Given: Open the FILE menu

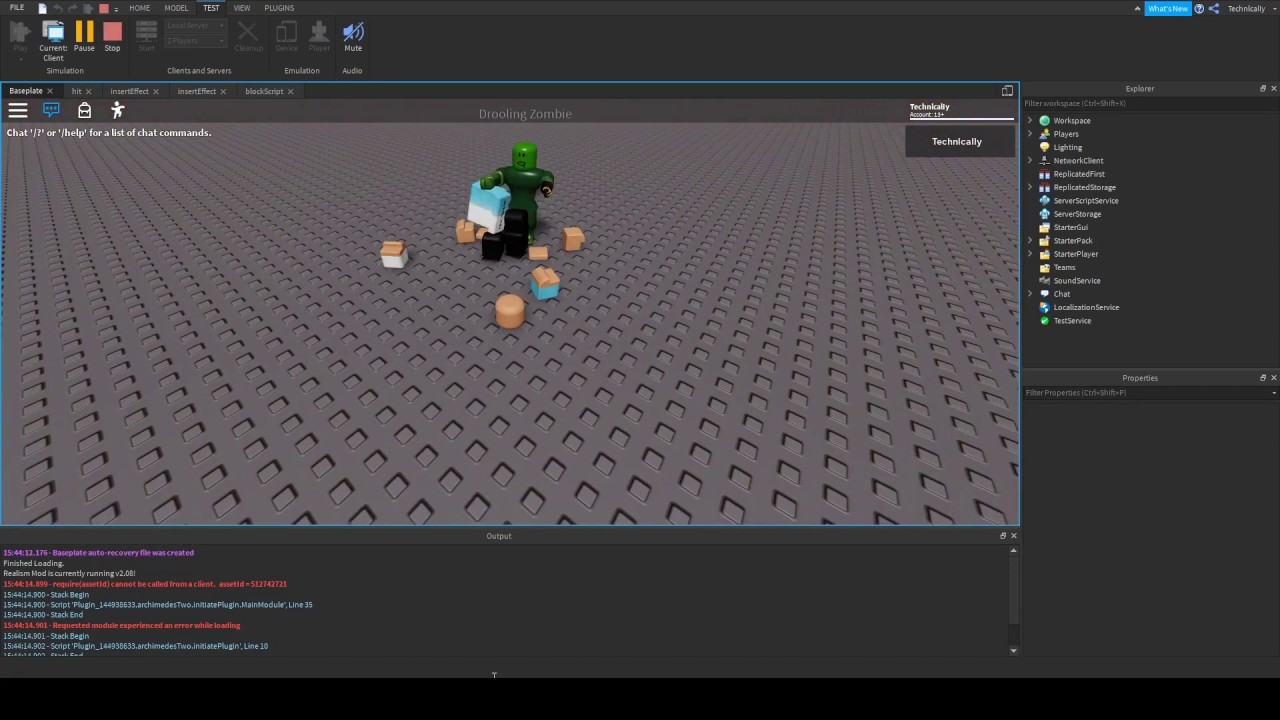Looking at the screenshot, I should [x=17, y=8].
